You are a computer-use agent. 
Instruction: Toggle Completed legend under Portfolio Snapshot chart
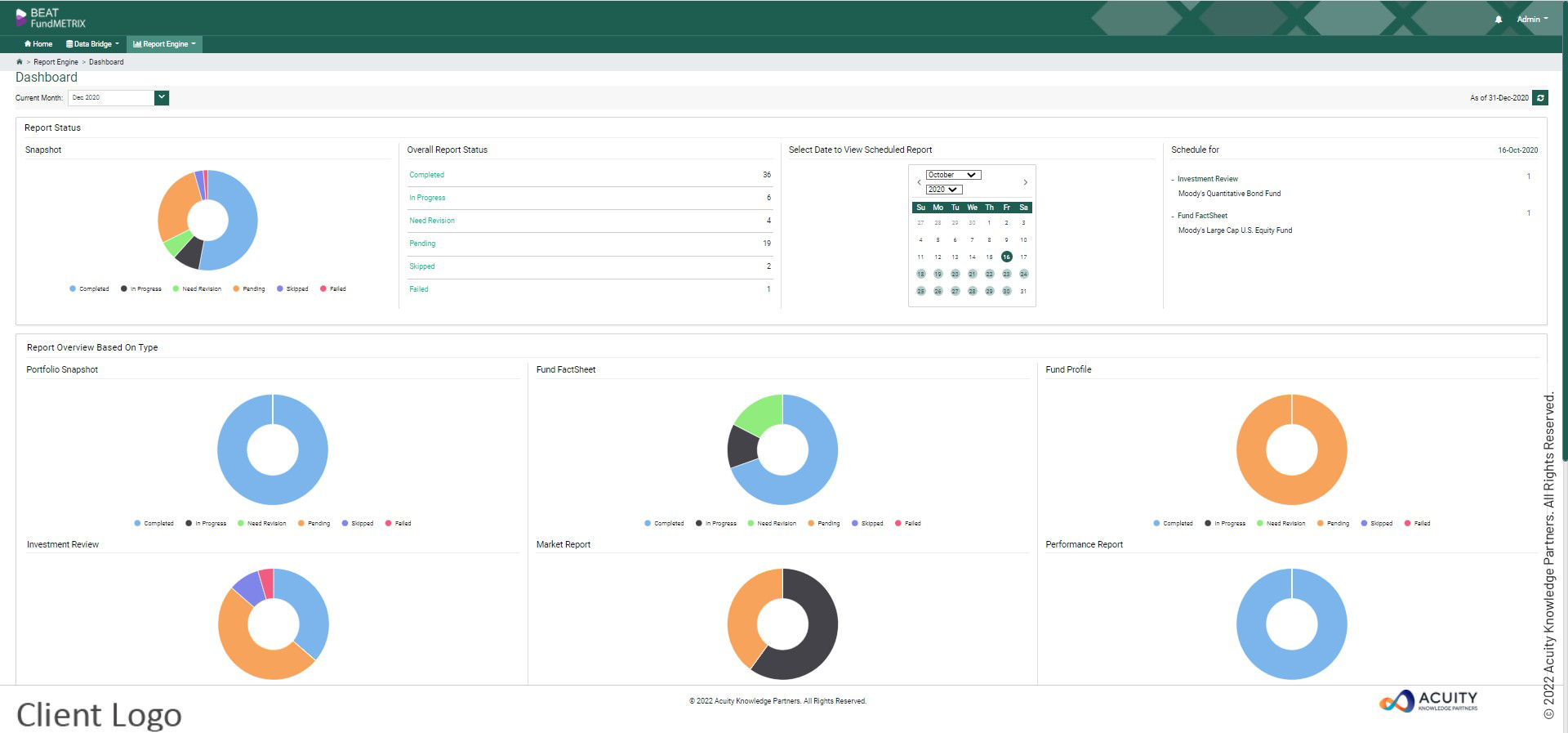[x=154, y=523]
